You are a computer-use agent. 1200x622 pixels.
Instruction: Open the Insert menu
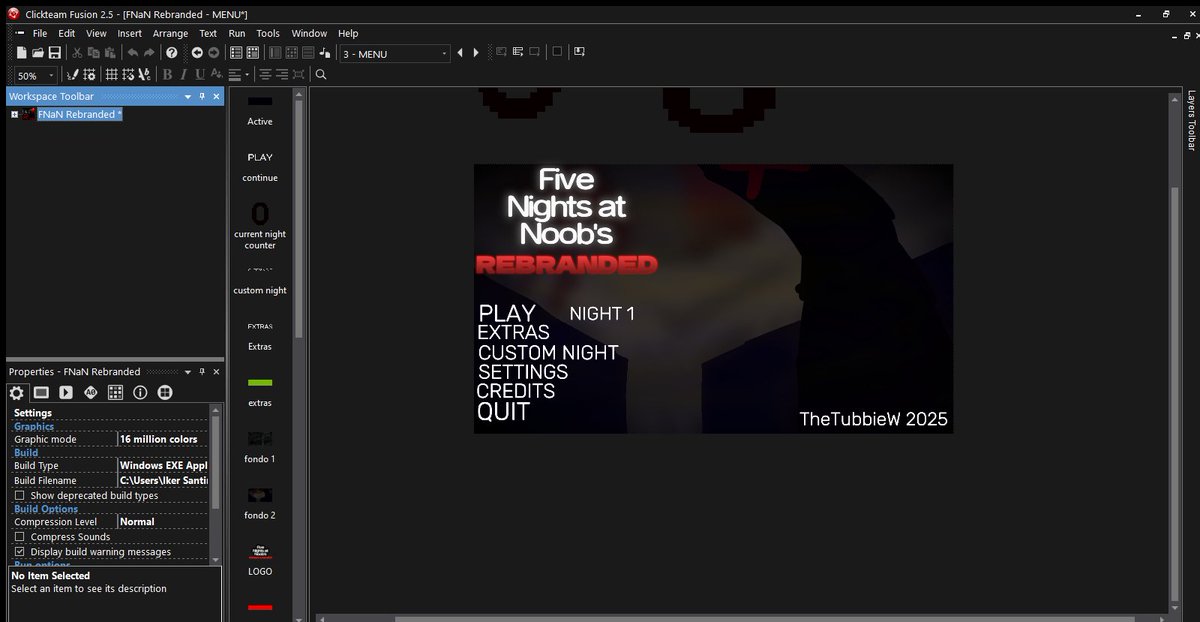coord(130,33)
